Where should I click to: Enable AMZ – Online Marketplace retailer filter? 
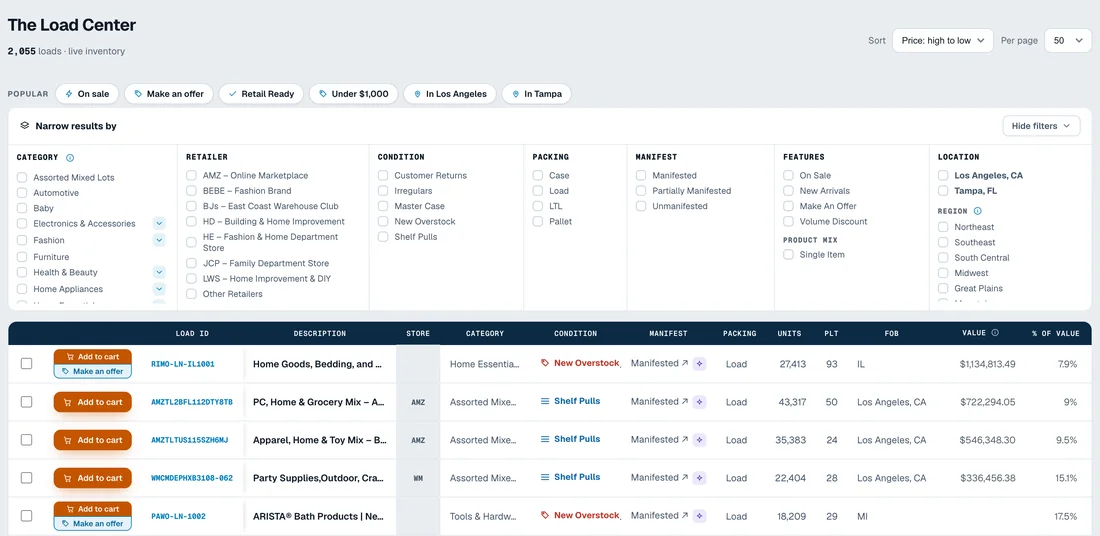192,175
